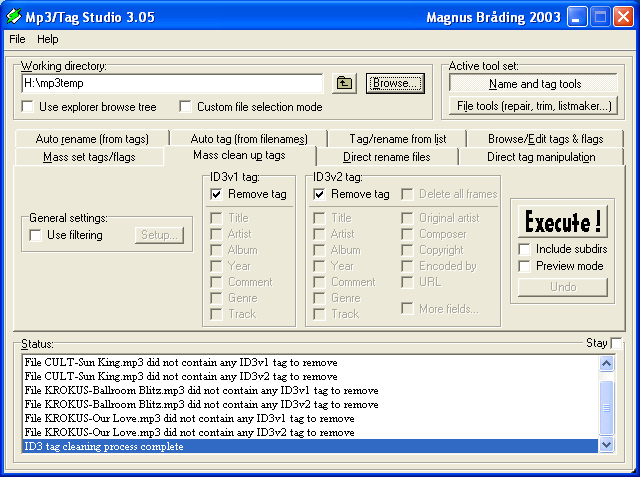Image resolution: width=640 pixels, height=477 pixels.
Task: Open the File menu
Action: pos(17,39)
